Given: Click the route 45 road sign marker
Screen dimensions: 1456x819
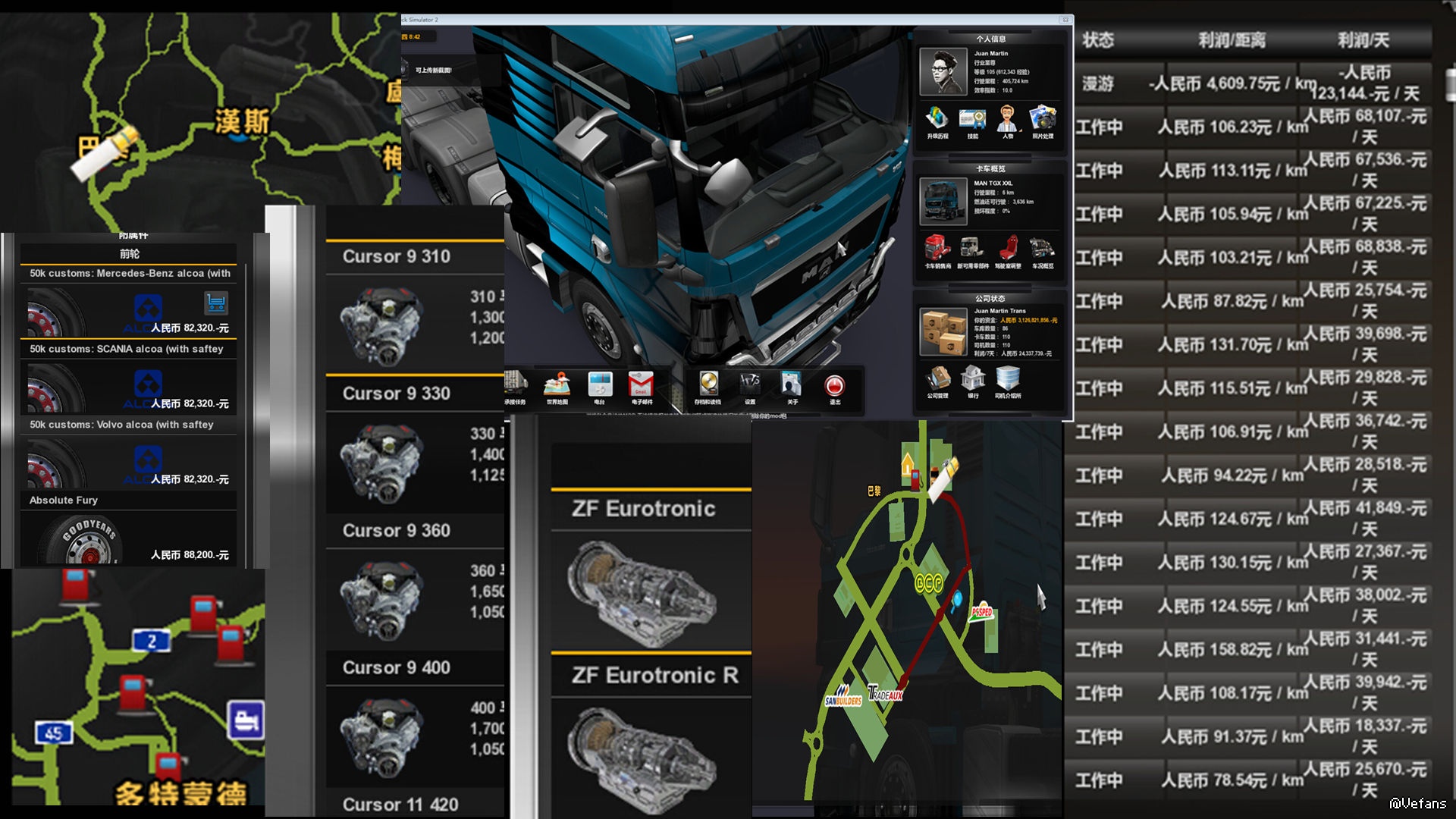Looking at the screenshot, I should tap(54, 733).
